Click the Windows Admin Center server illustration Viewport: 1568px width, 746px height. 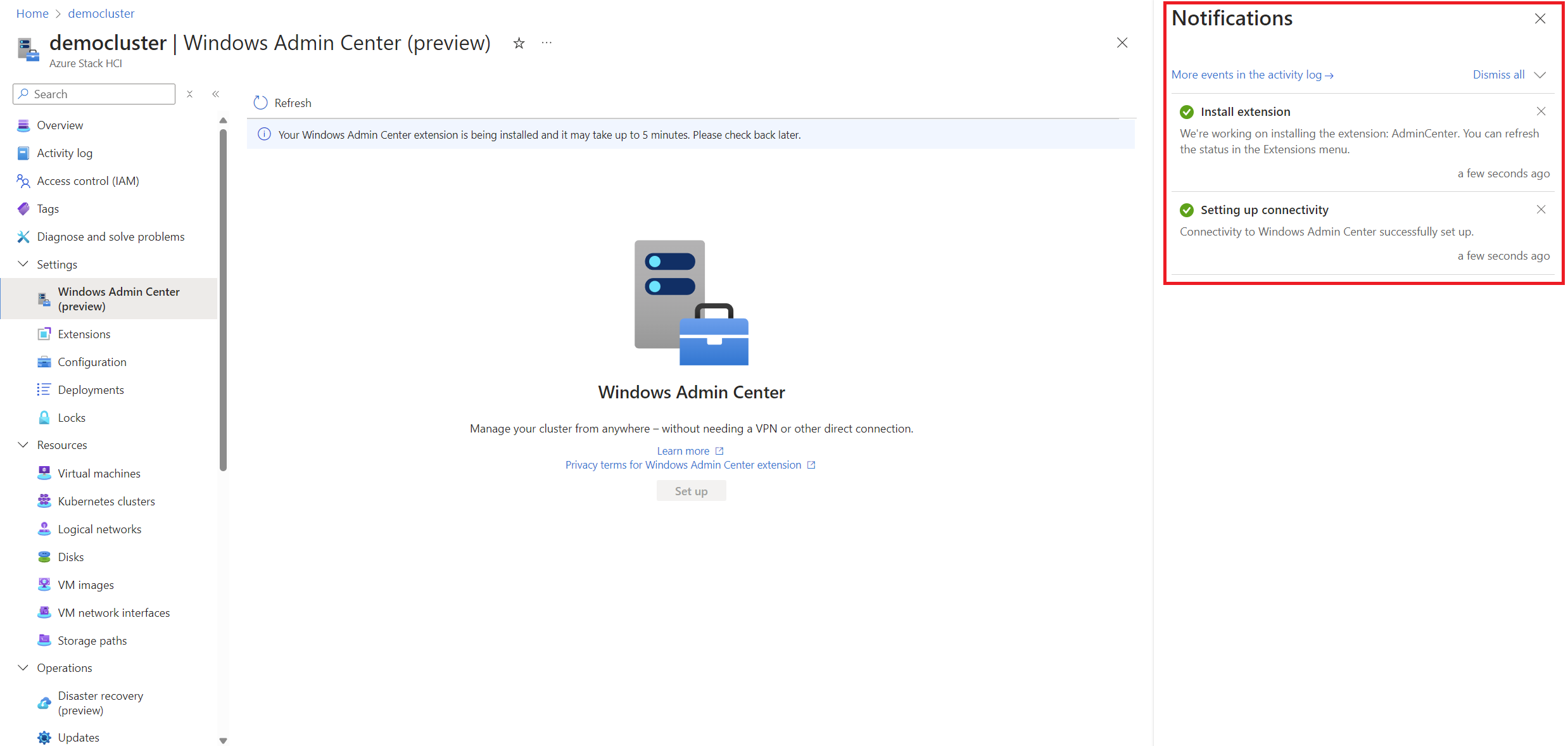pyautogui.click(x=691, y=303)
